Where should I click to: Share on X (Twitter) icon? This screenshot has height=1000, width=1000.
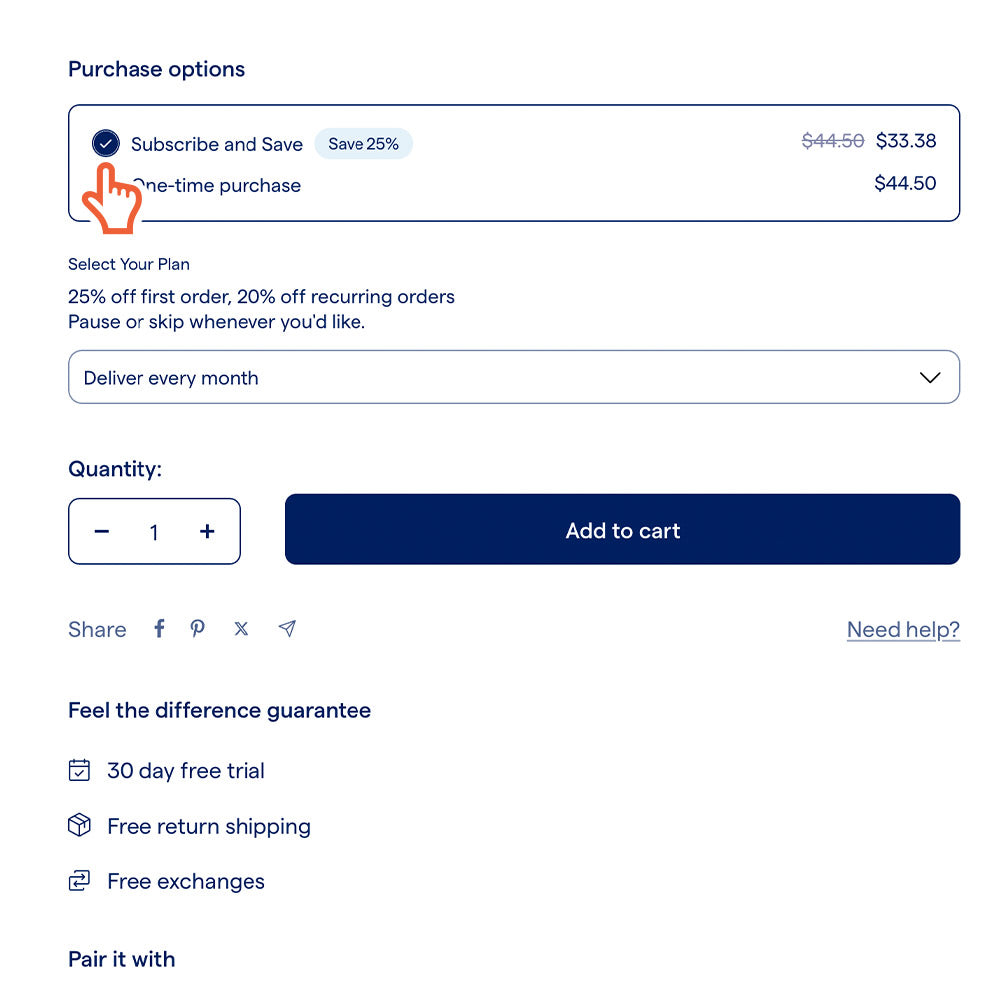(x=241, y=629)
